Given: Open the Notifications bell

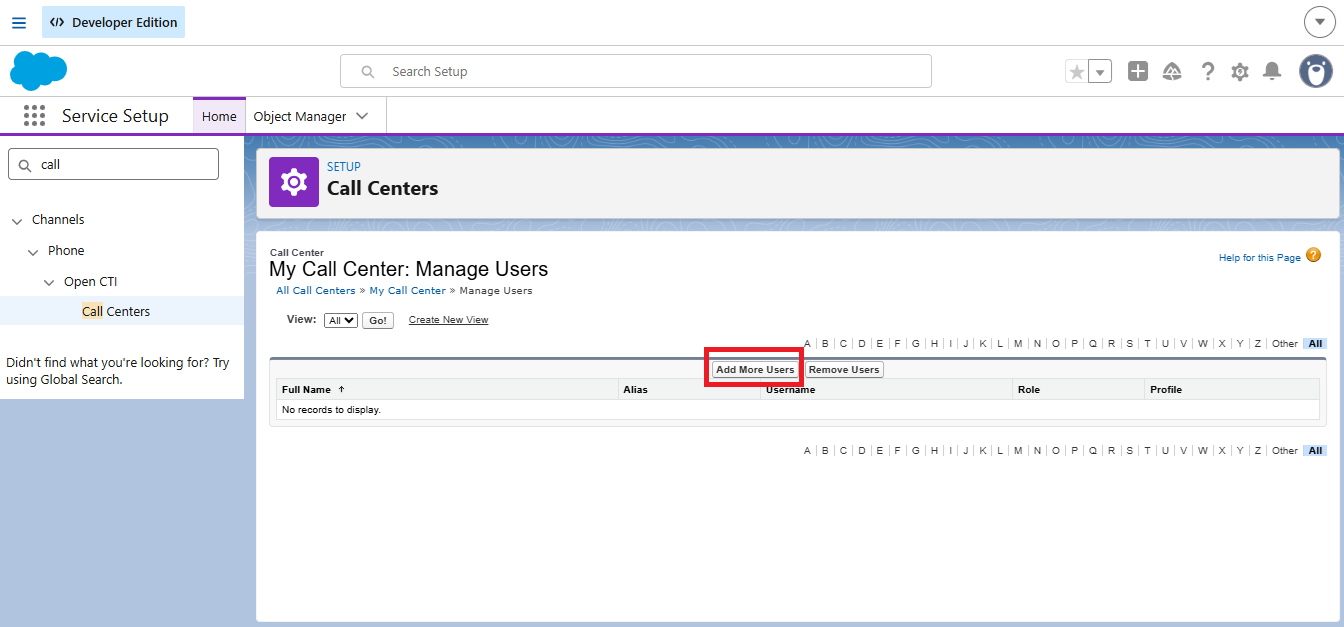Looking at the screenshot, I should pyautogui.click(x=1272, y=71).
